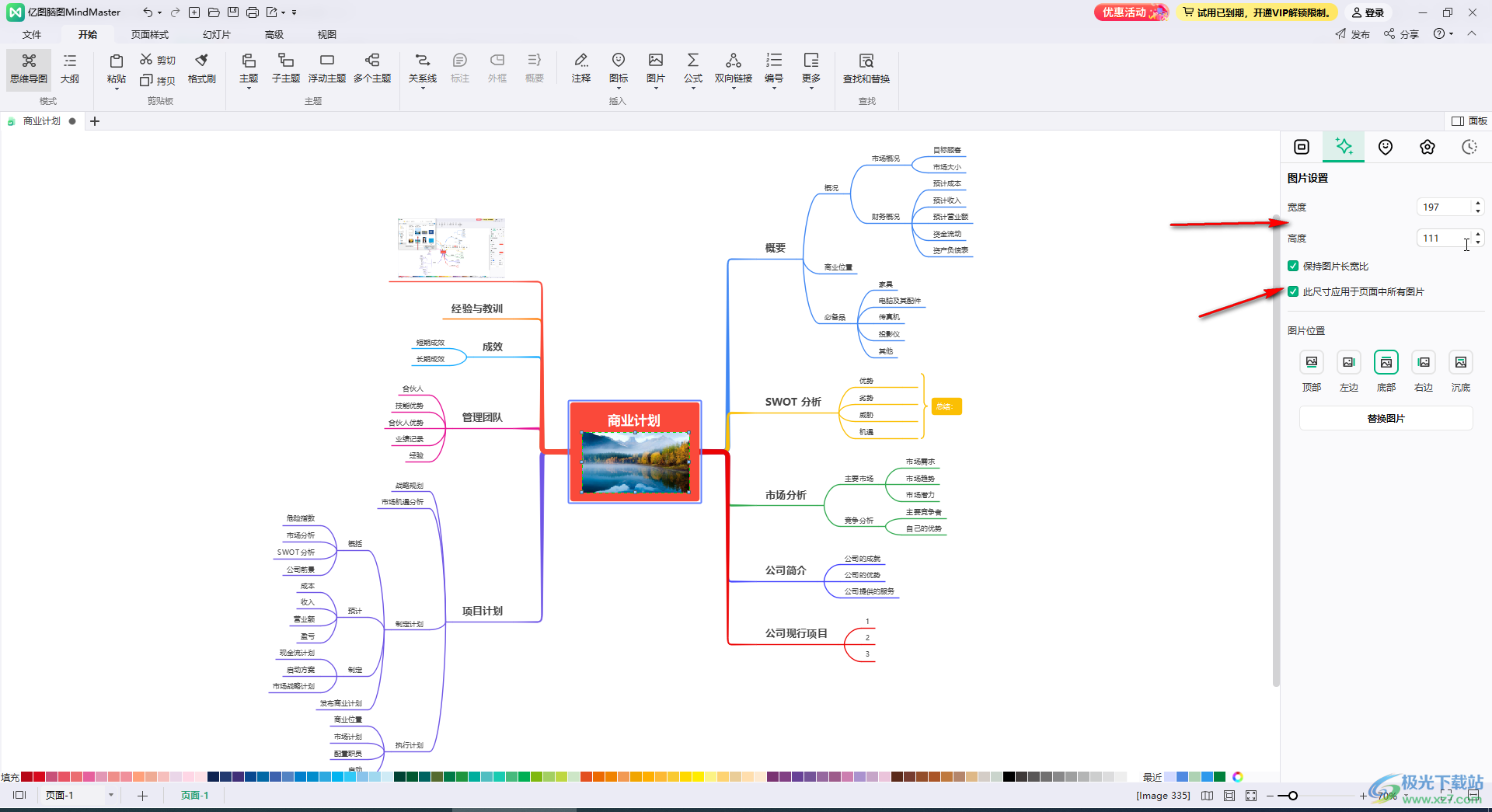
Task: Expand the Paste dropdown arrow
Action: coord(117,89)
